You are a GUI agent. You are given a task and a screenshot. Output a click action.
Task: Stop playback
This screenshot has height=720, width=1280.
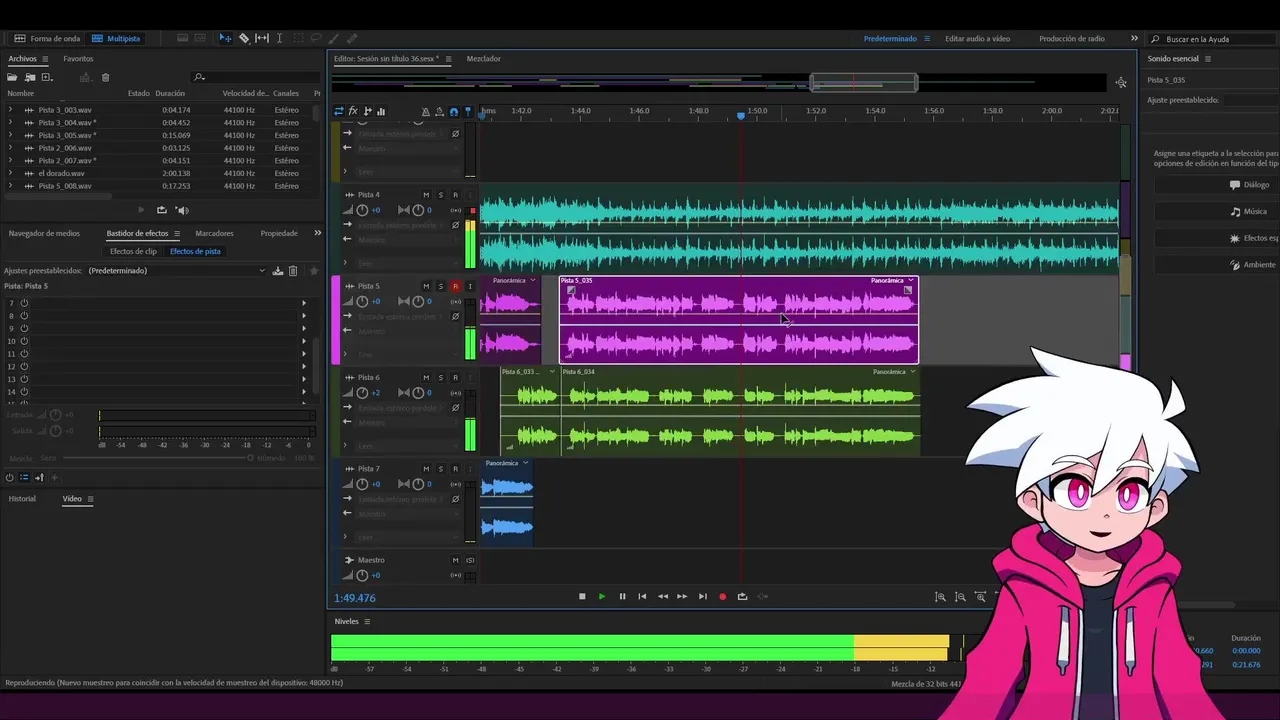pyautogui.click(x=582, y=597)
